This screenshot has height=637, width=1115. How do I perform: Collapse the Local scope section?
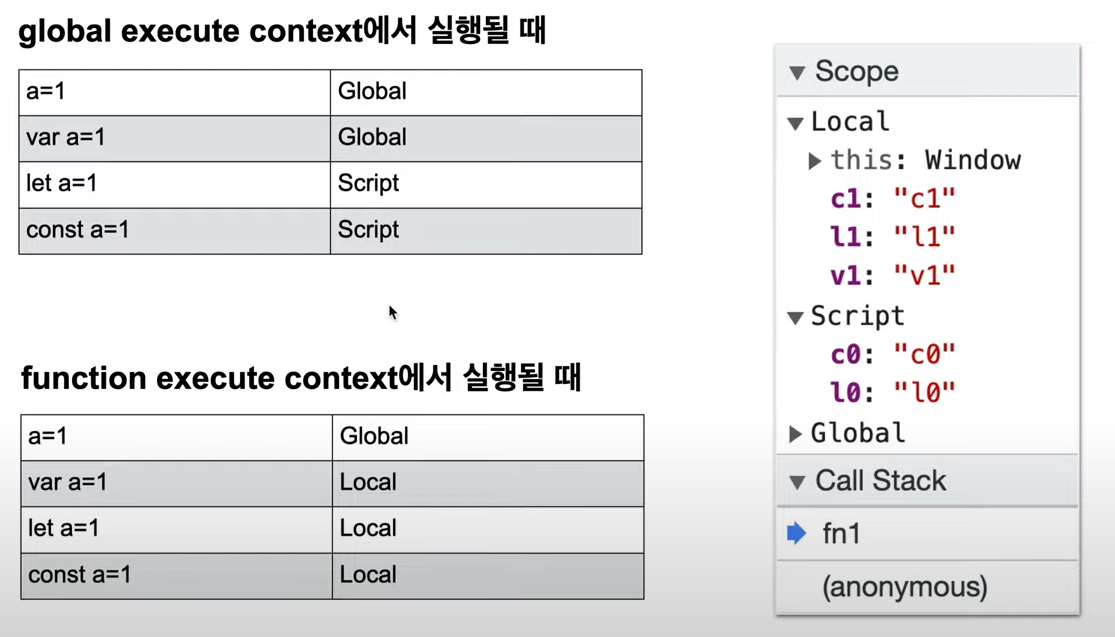point(796,123)
